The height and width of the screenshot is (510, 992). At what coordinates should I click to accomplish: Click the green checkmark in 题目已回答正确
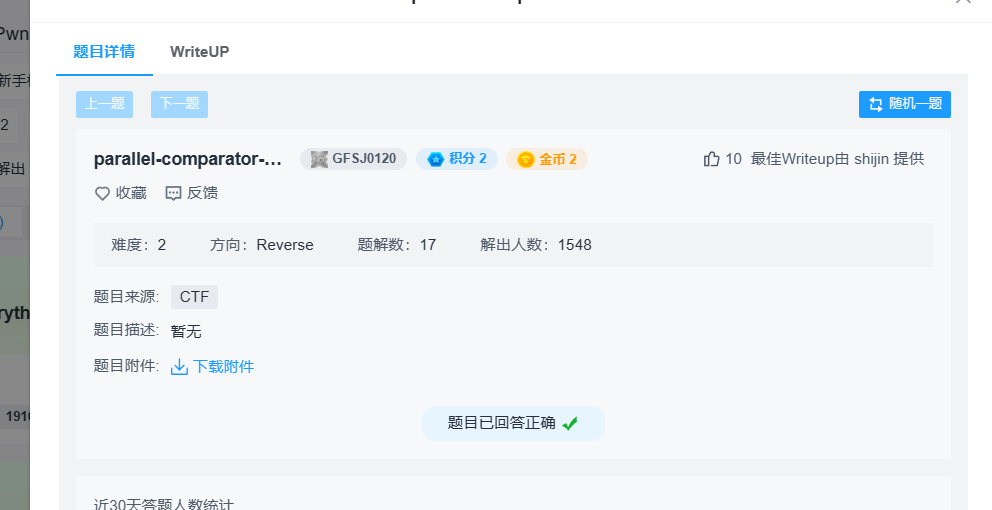(x=570, y=423)
